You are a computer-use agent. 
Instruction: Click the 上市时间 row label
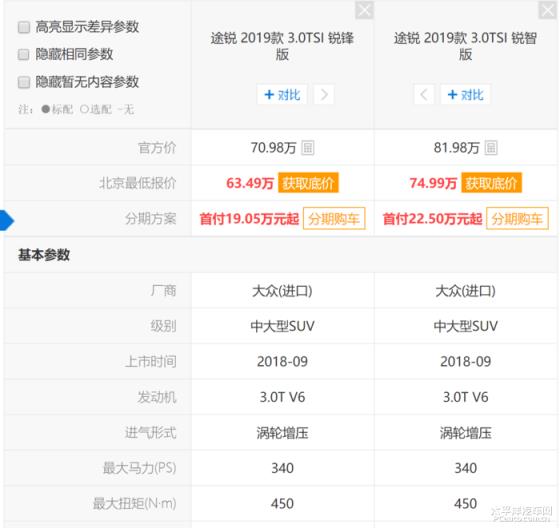pyautogui.click(x=151, y=362)
